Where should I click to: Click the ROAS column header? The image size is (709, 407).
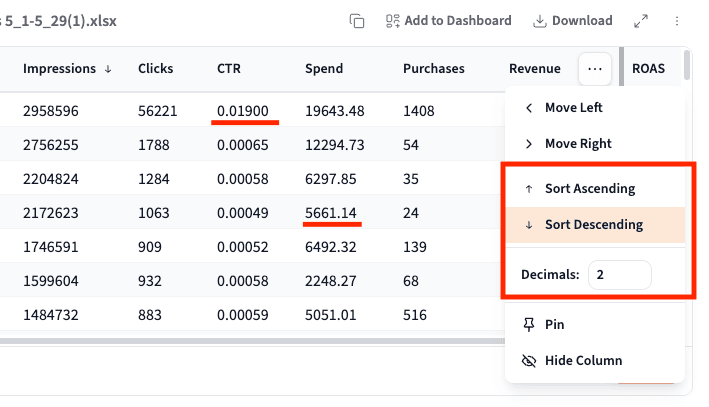tap(648, 69)
